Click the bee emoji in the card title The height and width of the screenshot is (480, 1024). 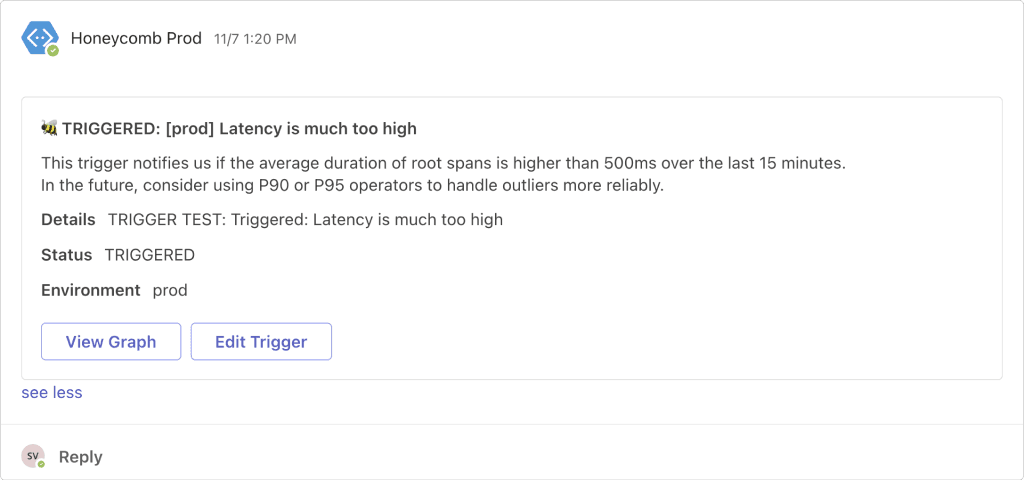(49, 128)
